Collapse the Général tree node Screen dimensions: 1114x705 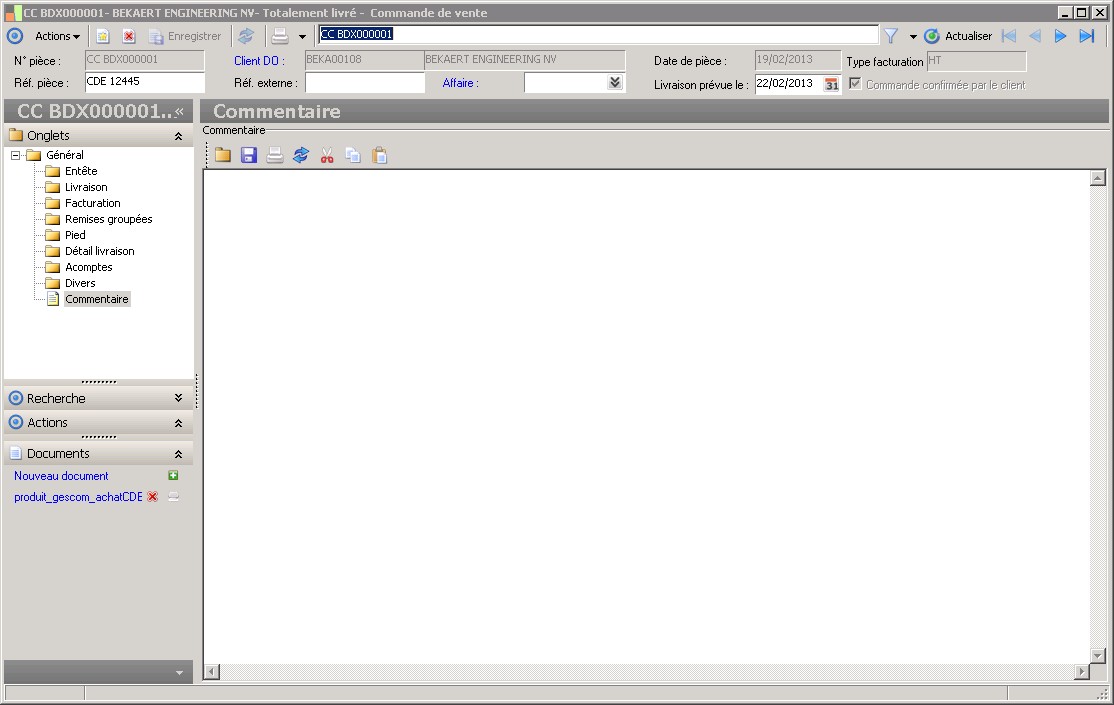point(16,155)
